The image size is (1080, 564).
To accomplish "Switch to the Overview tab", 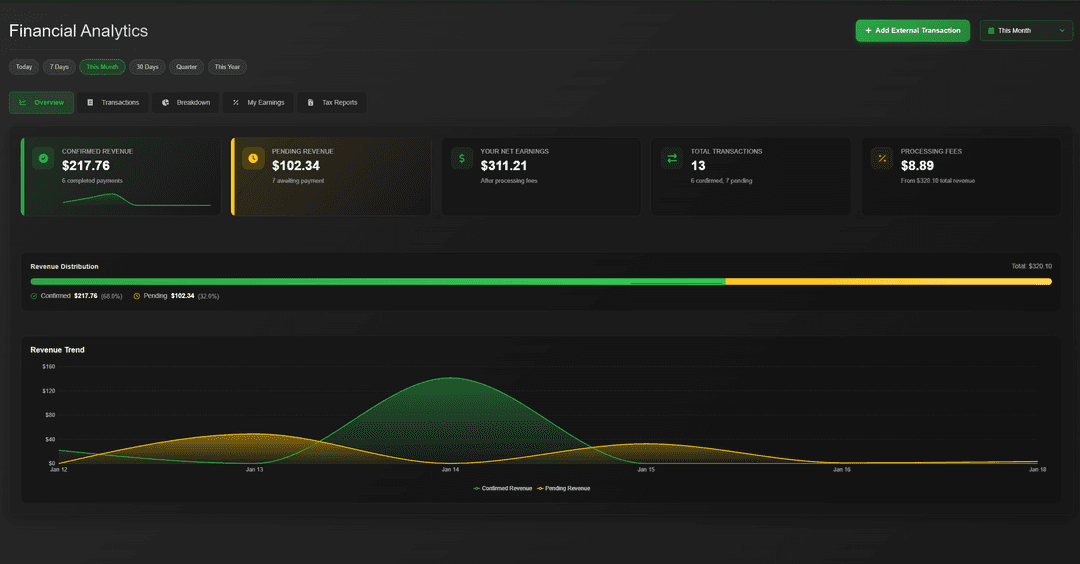I will point(41,103).
